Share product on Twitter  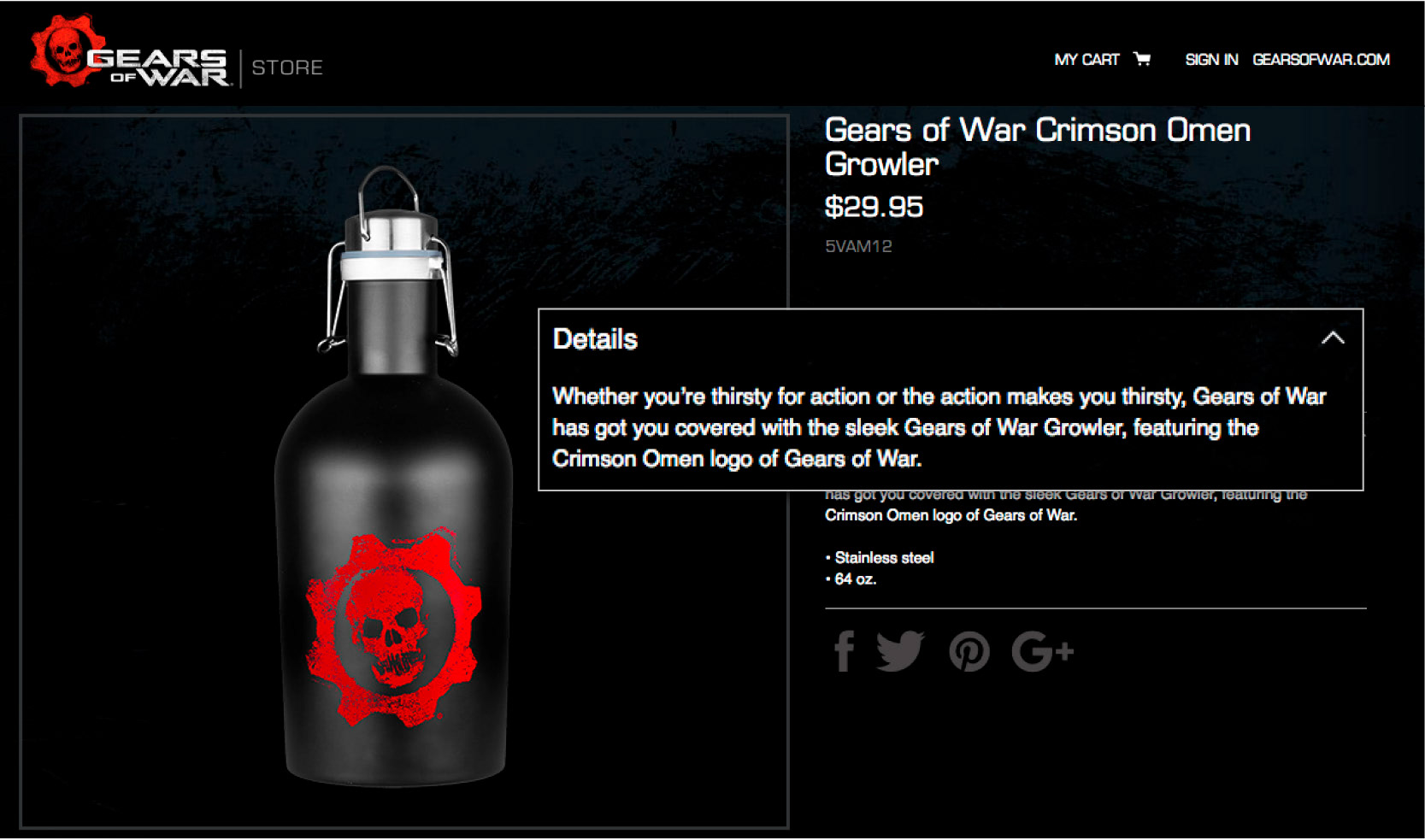click(x=900, y=651)
